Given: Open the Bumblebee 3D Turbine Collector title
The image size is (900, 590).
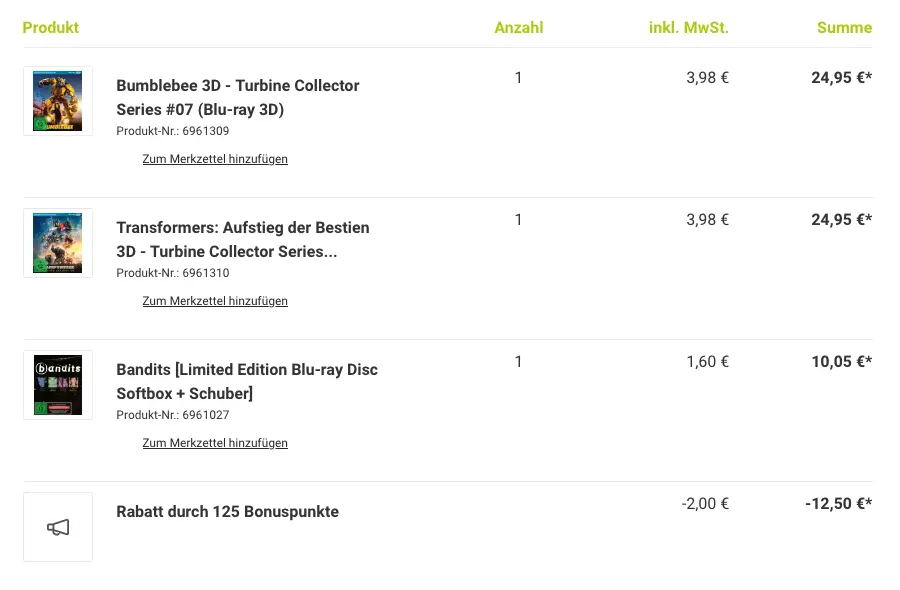Looking at the screenshot, I should tap(238, 98).
